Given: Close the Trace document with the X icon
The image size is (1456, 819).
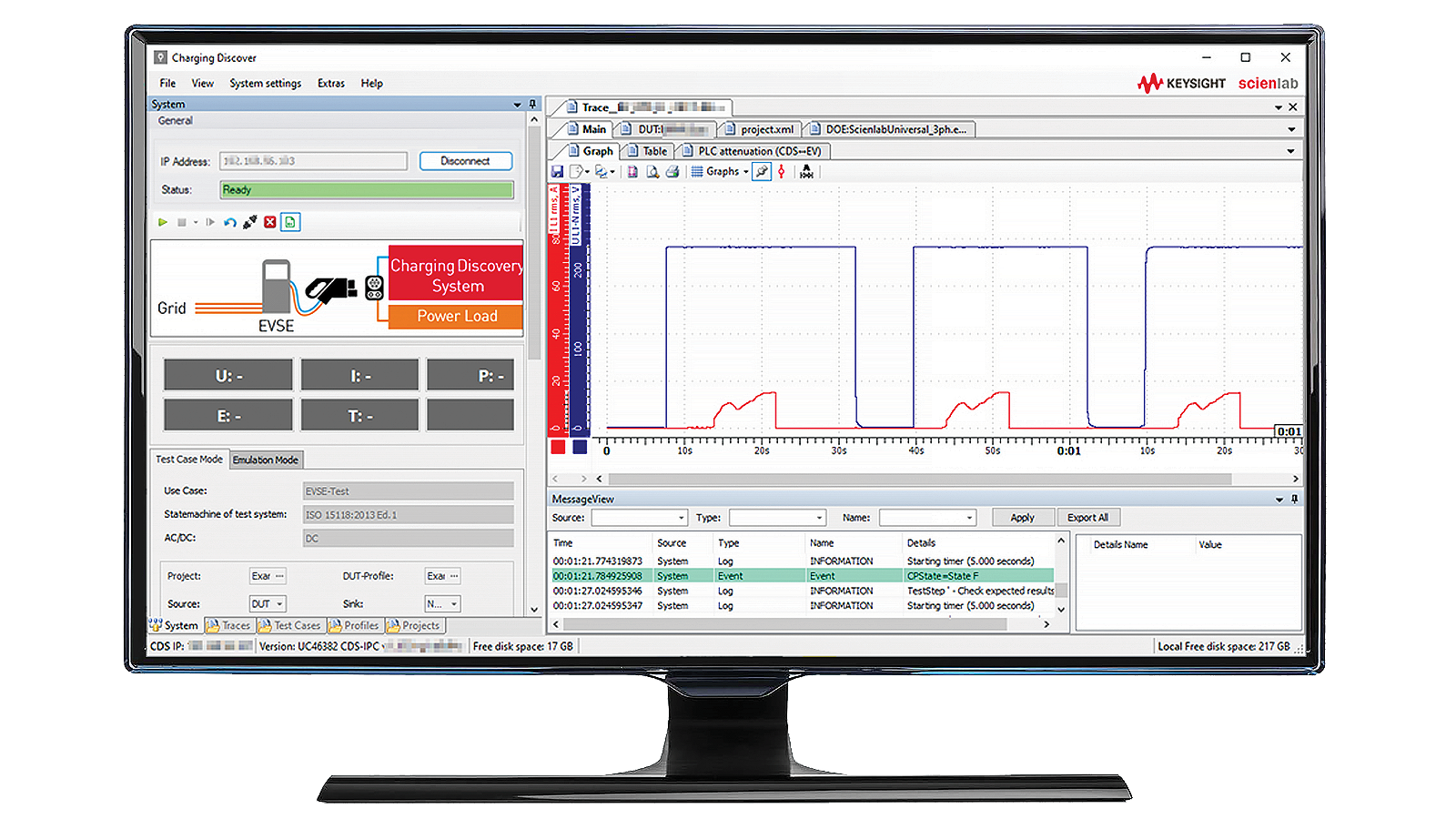Looking at the screenshot, I should 1293,106.
